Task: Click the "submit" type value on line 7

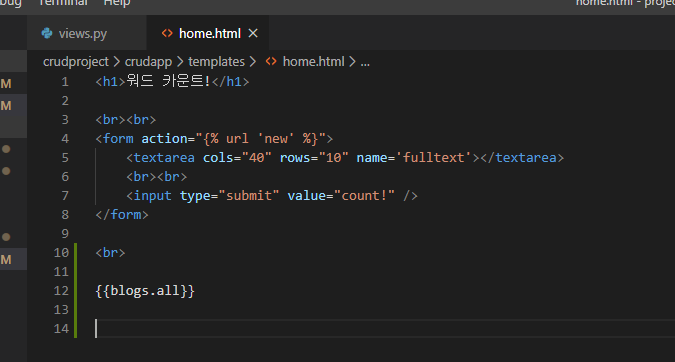Action: (249, 196)
